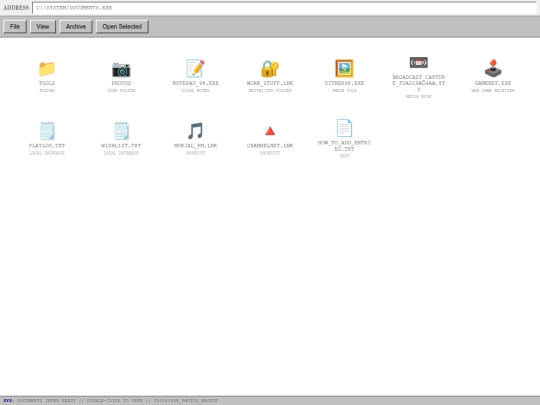Open the Archive menu
Image resolution: width=540 pixels, height=405 pixels.
click(x=76, y=27)
